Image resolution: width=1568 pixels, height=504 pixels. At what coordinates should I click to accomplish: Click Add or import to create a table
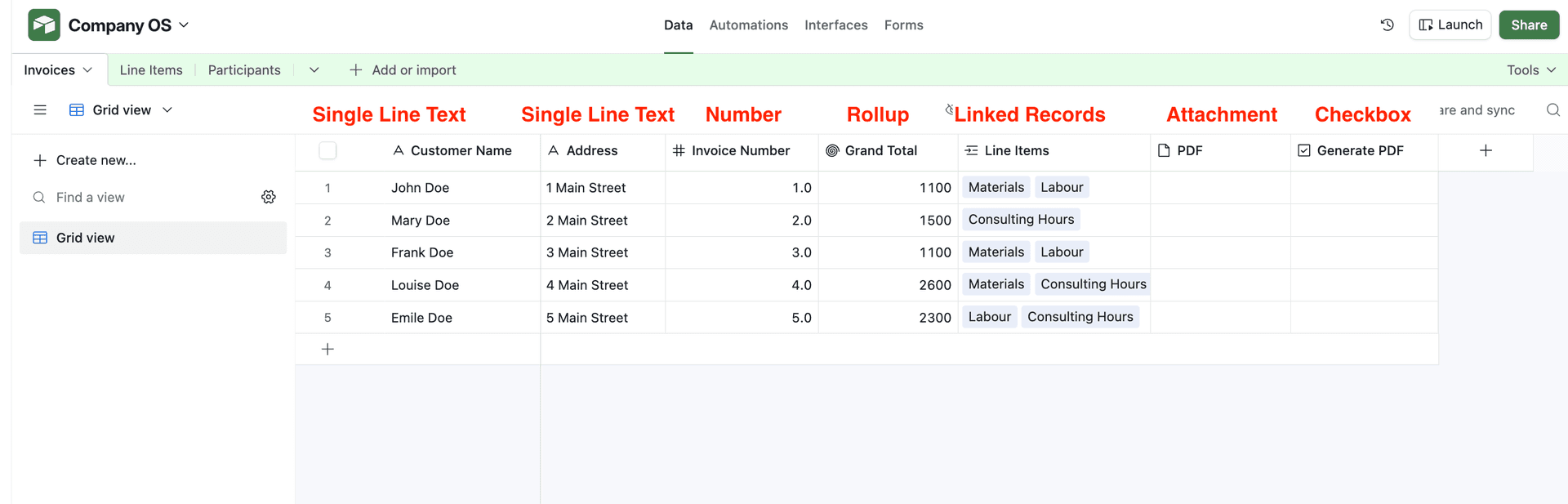click(403, 69)
